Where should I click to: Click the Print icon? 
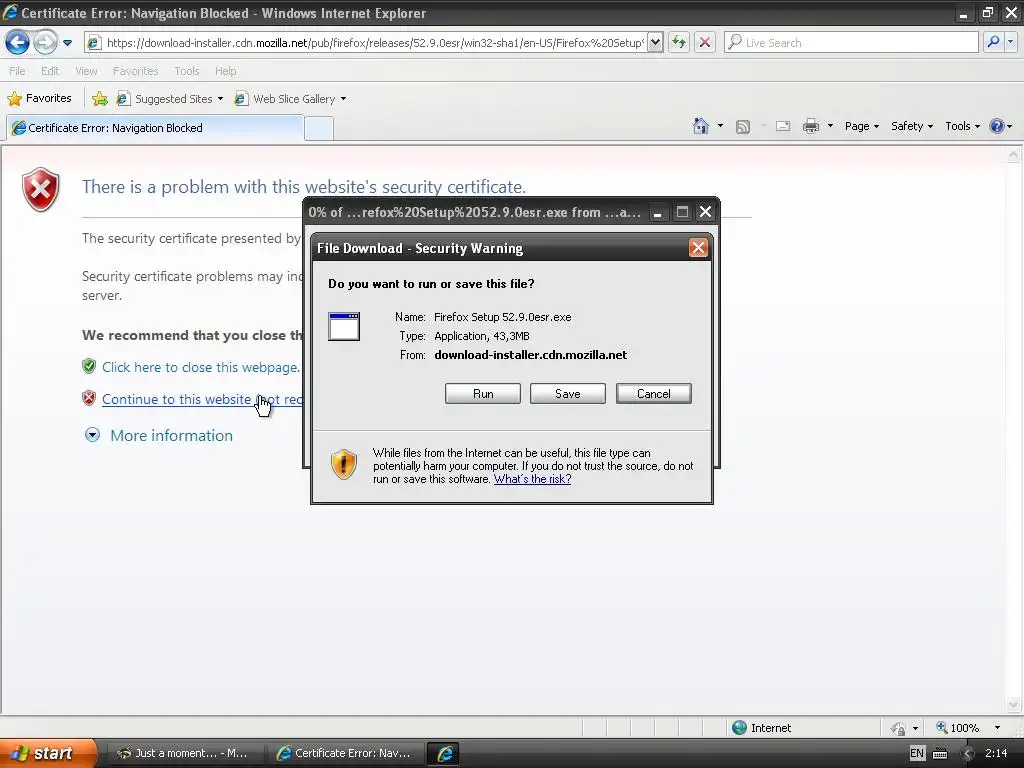tap(810, 126)
